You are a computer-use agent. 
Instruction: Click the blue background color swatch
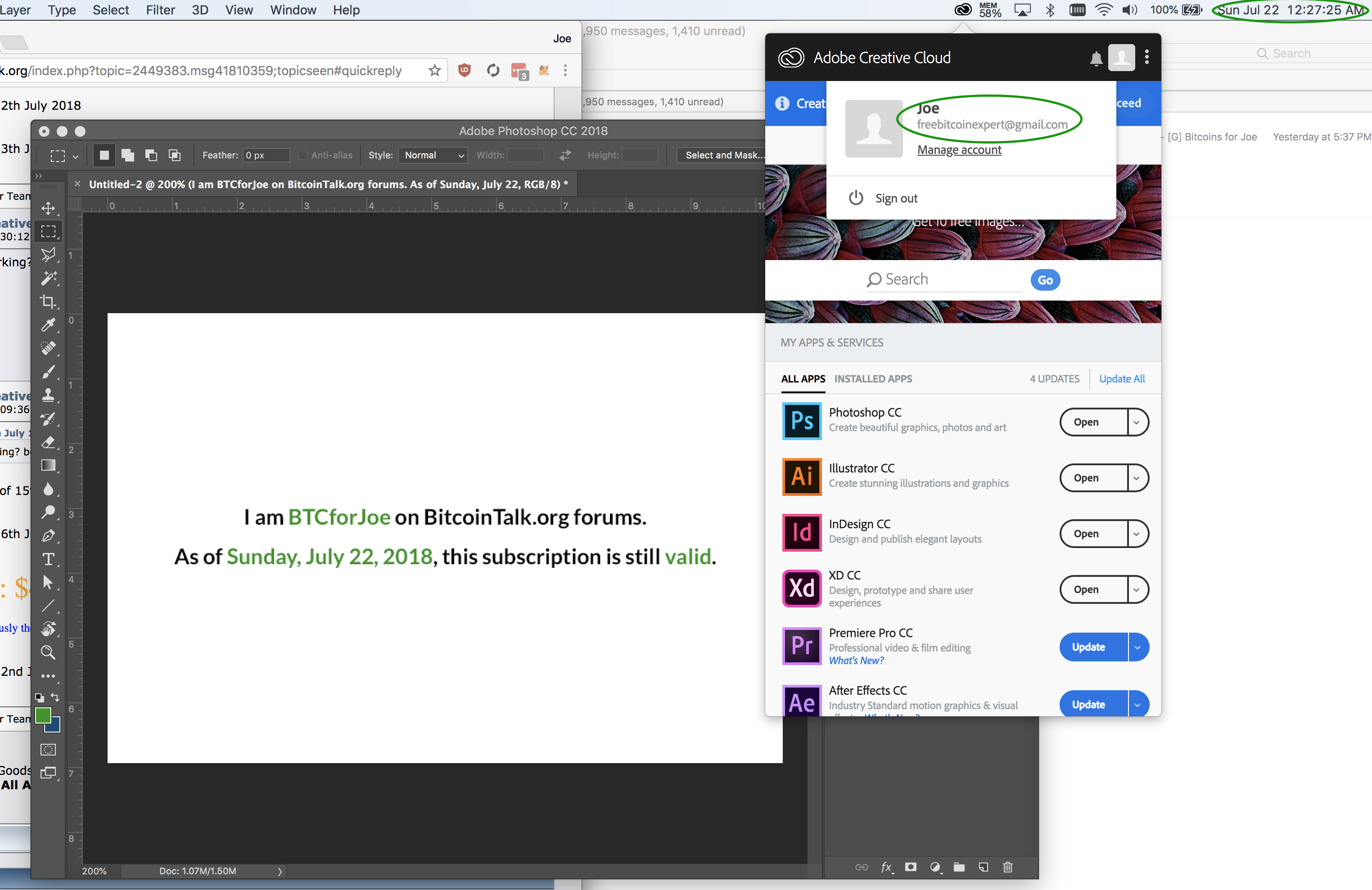coord(55,727)
